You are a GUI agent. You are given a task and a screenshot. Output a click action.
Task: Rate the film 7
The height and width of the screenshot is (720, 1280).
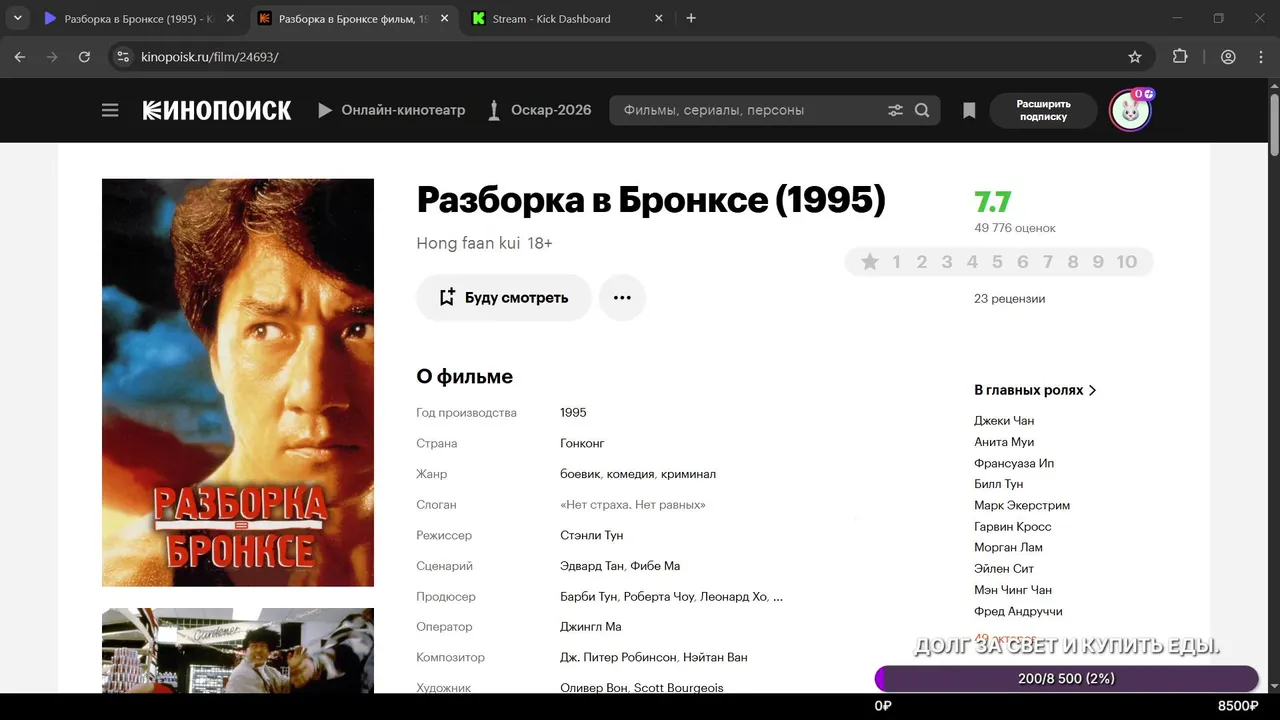[1048, 262]
